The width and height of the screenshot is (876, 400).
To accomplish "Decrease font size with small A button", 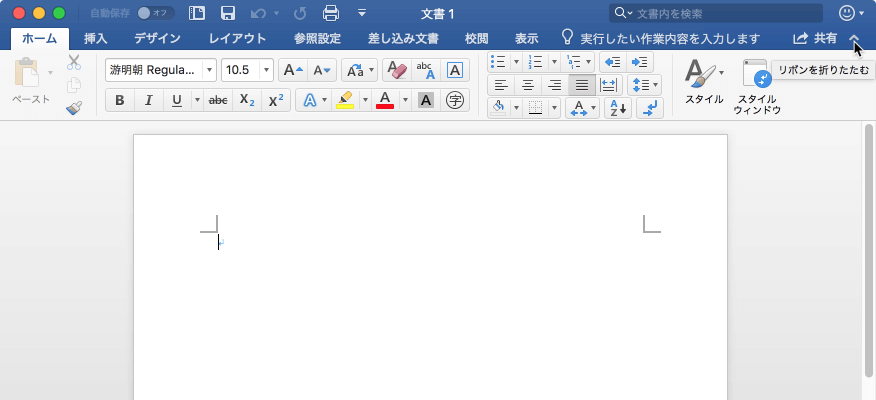I will point(322,70).
